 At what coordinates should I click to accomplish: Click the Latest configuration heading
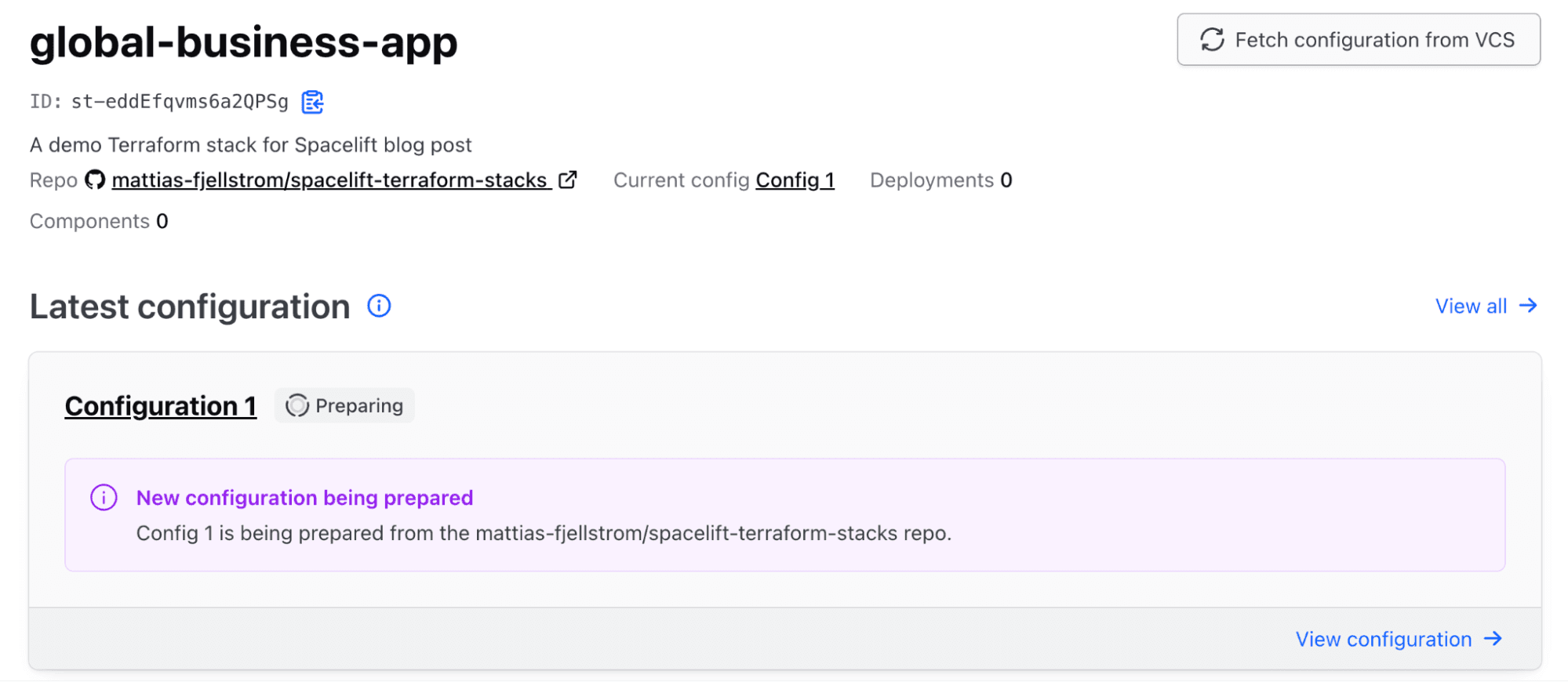click(190, 307)
